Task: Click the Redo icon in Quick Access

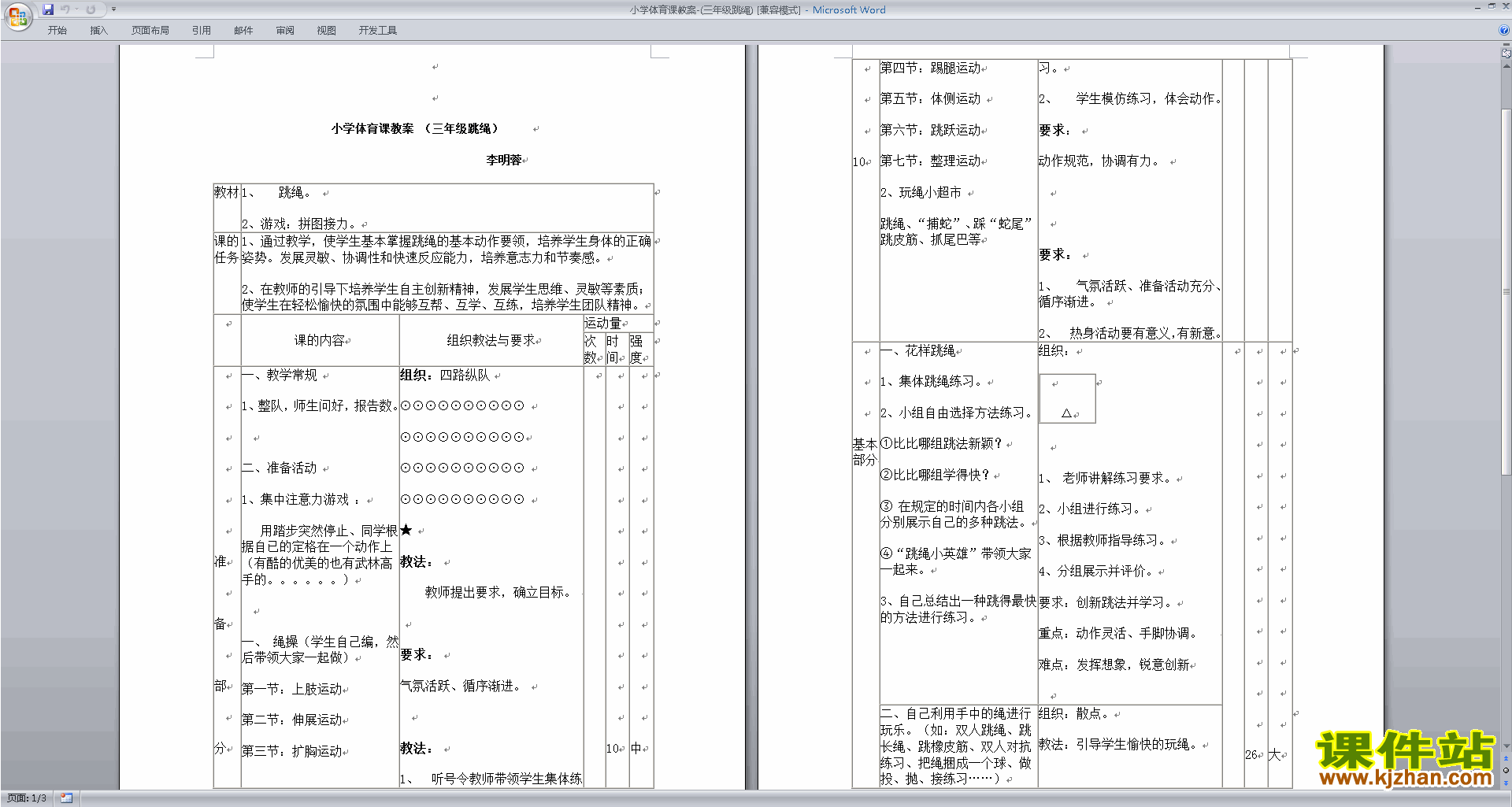Action: coord(91,9)
